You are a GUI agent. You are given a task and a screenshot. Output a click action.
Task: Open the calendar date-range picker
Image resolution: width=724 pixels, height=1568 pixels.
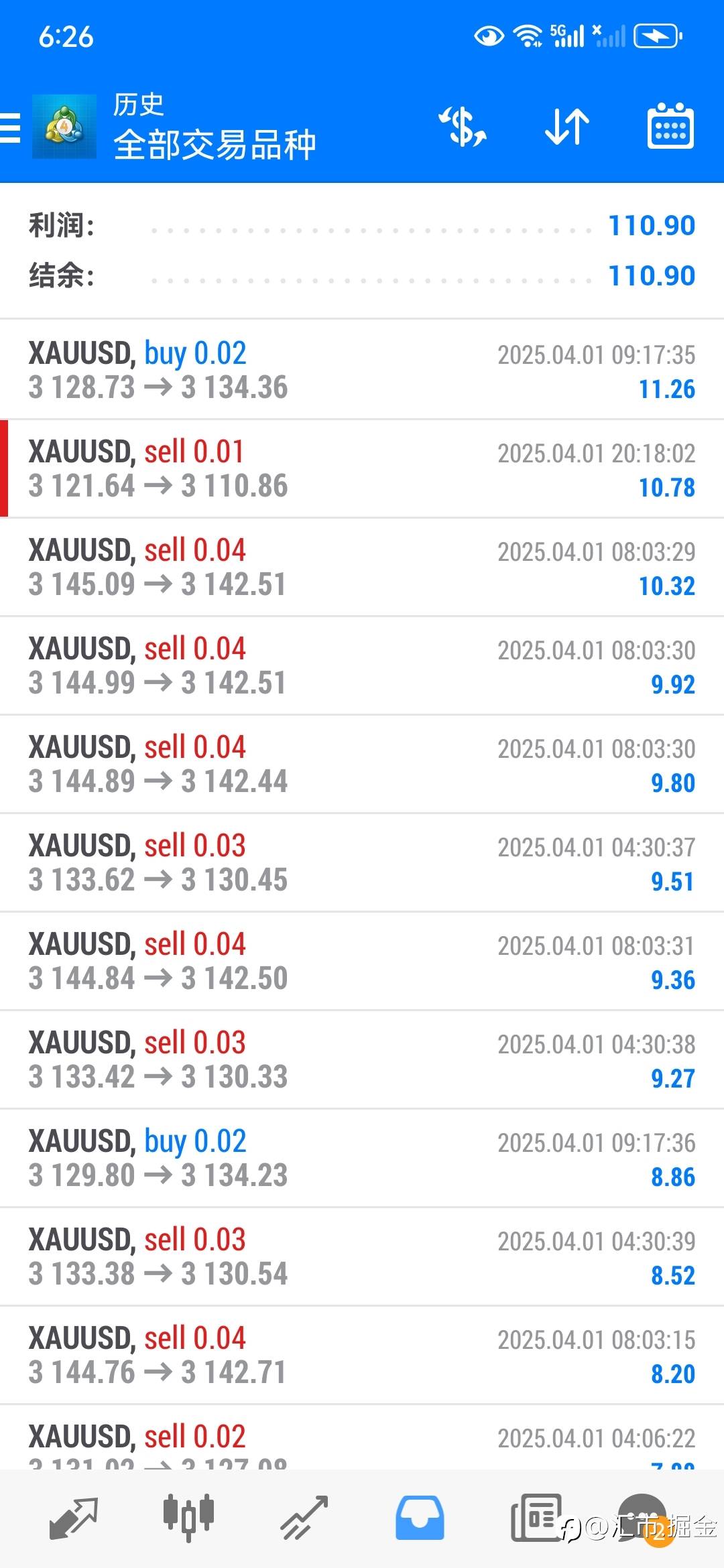pos(670,127)
